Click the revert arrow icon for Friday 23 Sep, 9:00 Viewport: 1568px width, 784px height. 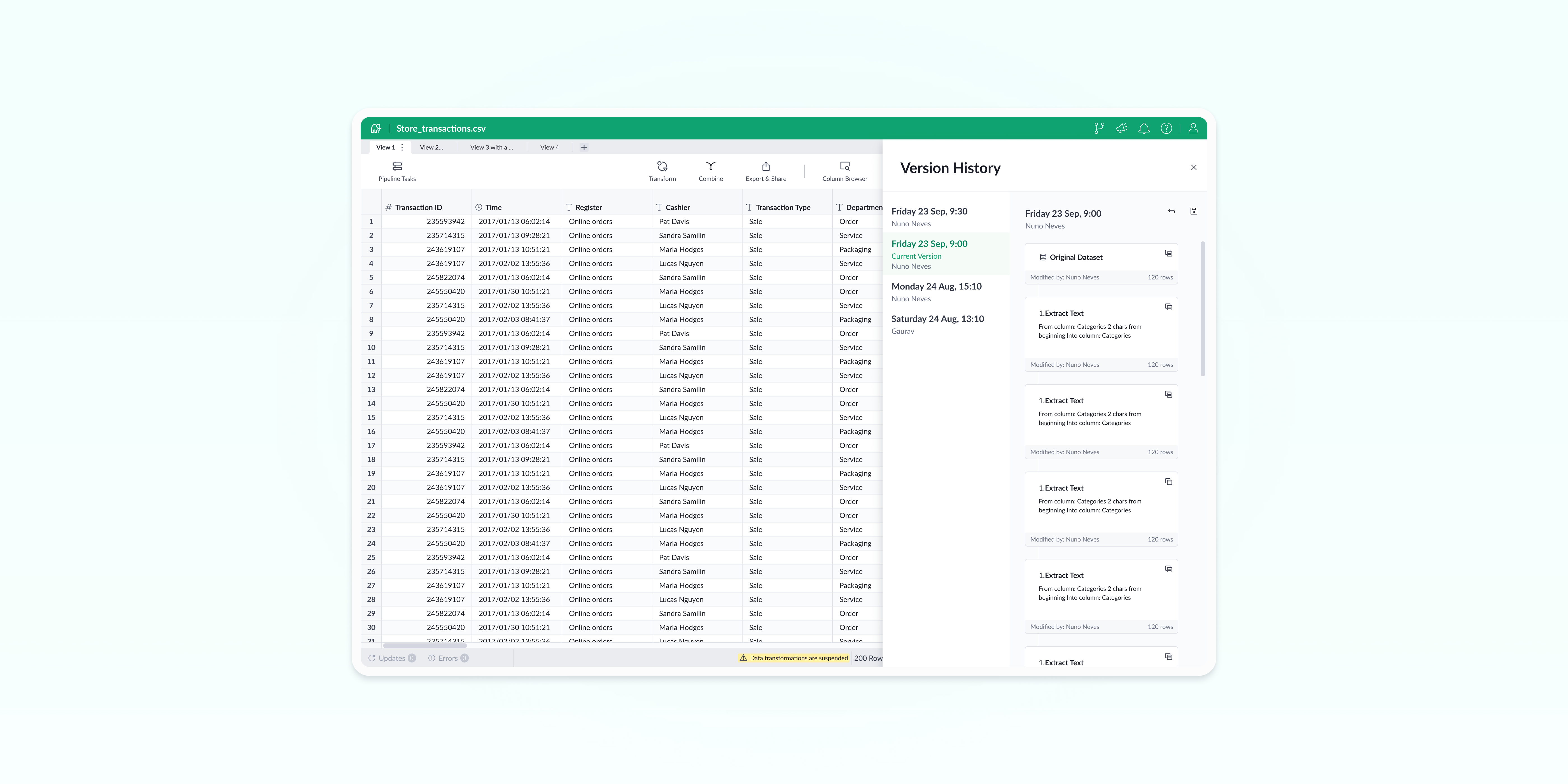(1171, 211)
